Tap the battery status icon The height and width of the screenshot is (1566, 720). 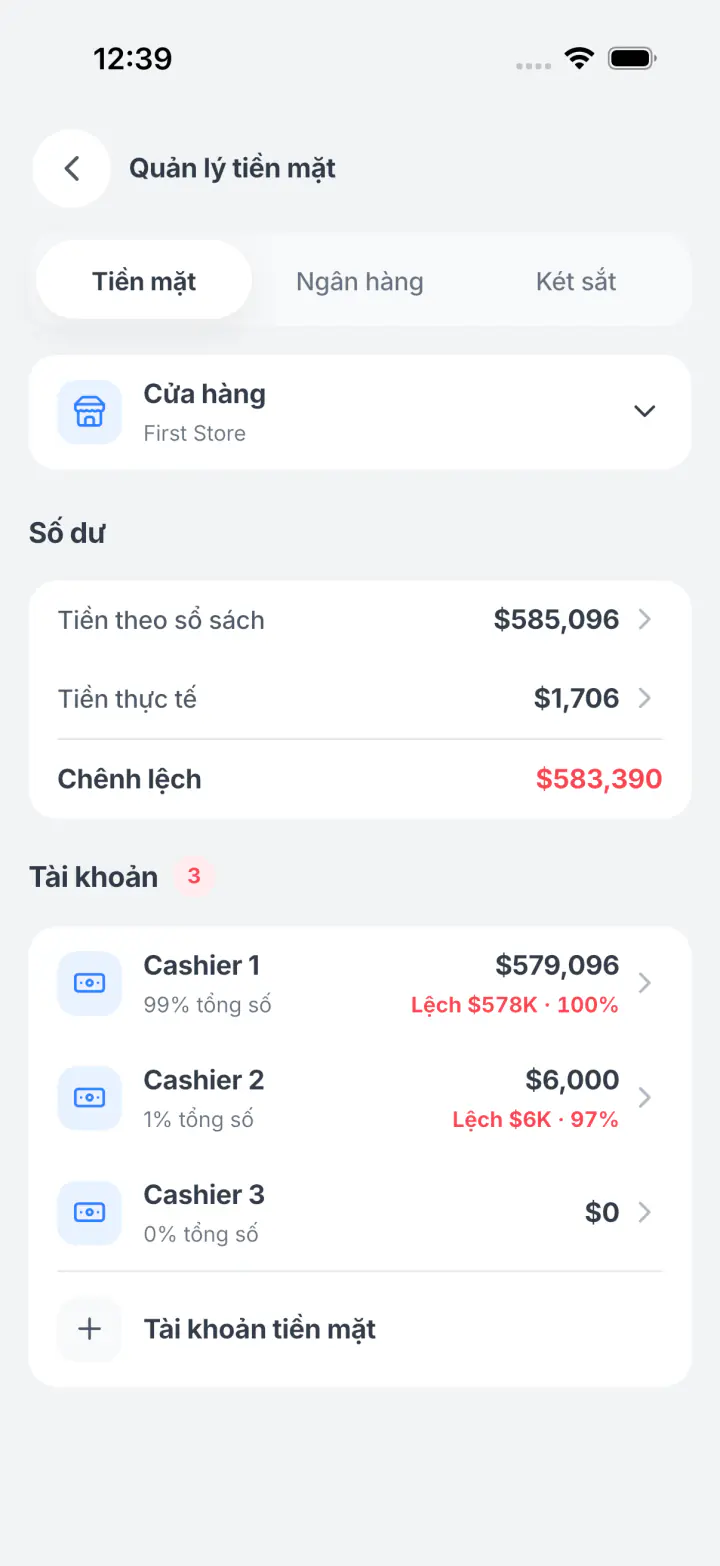pos(633,58)
